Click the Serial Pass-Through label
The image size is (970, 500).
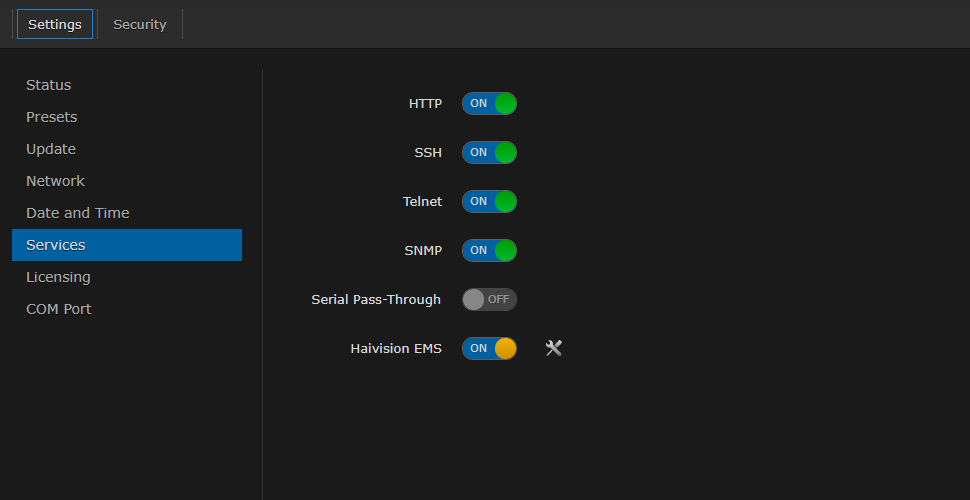pyautogui.click(x=376, y=300)
